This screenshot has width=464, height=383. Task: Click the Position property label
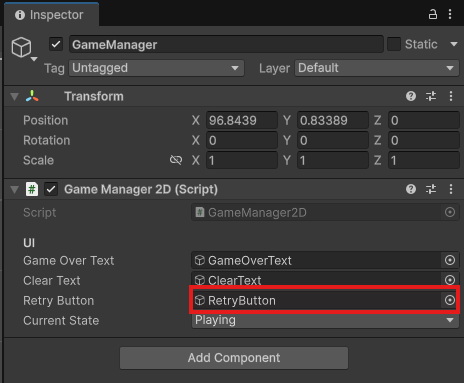click(x=46, y=120)
